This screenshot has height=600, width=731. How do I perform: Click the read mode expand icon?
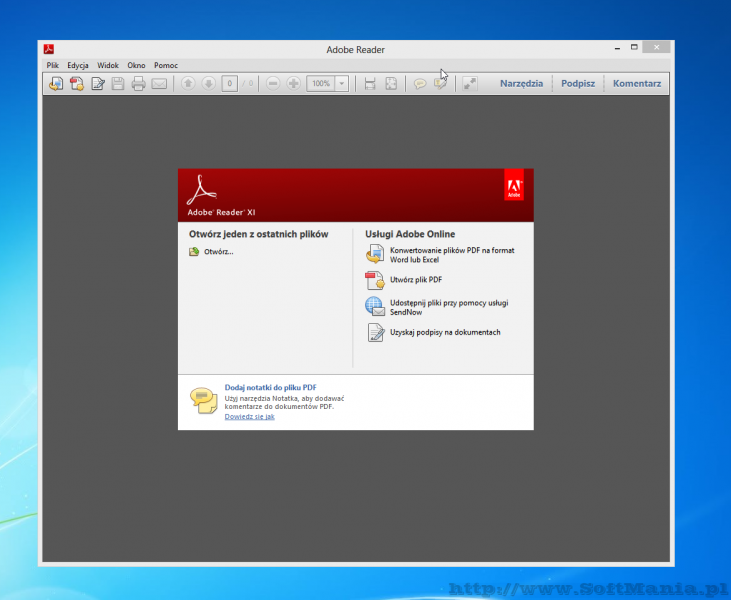pyautogui.click(x=469, y=84)
